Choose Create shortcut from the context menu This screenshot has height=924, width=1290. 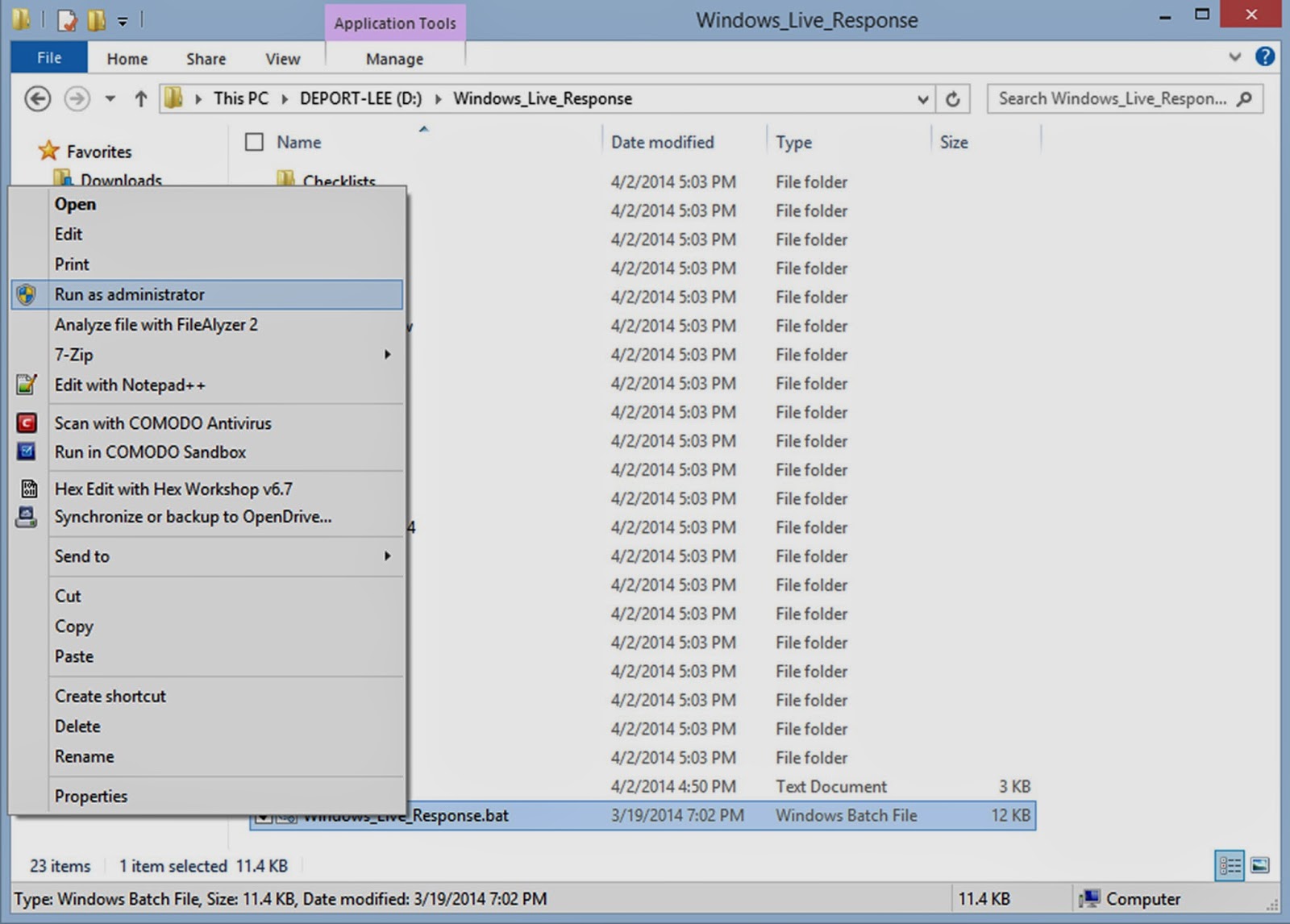[x=110, y=696]
